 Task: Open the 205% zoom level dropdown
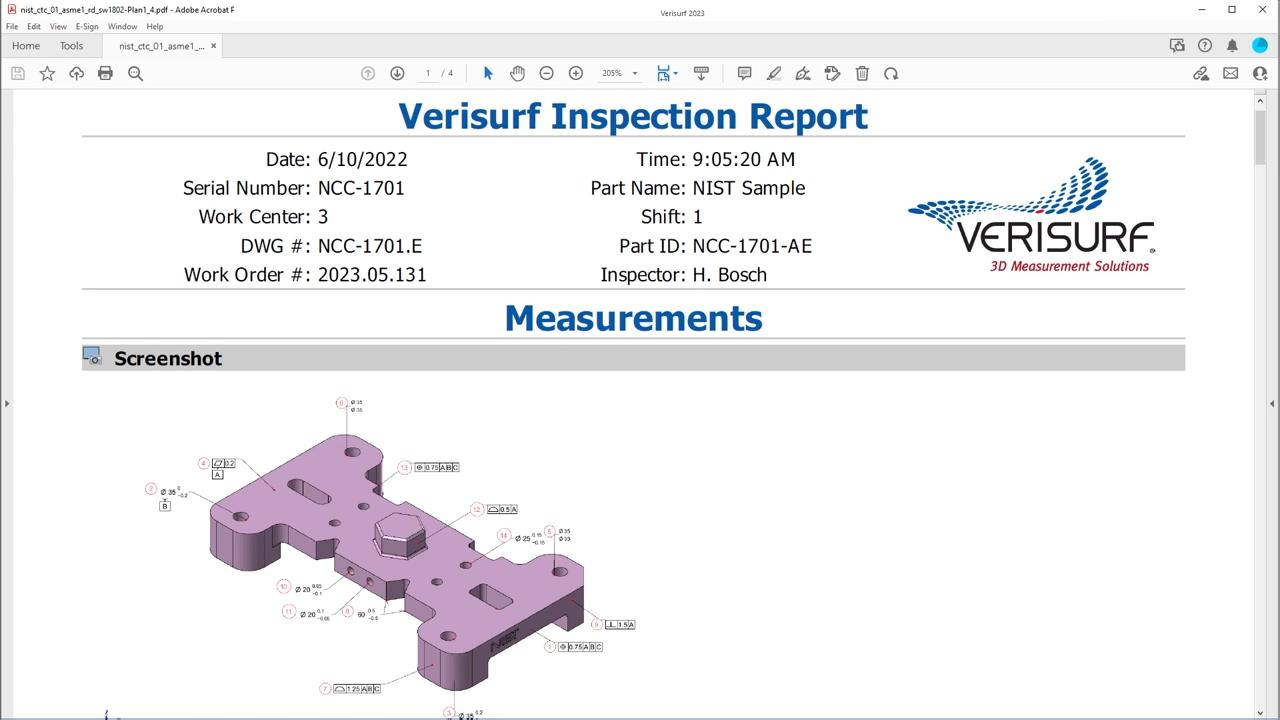point(619,73)
